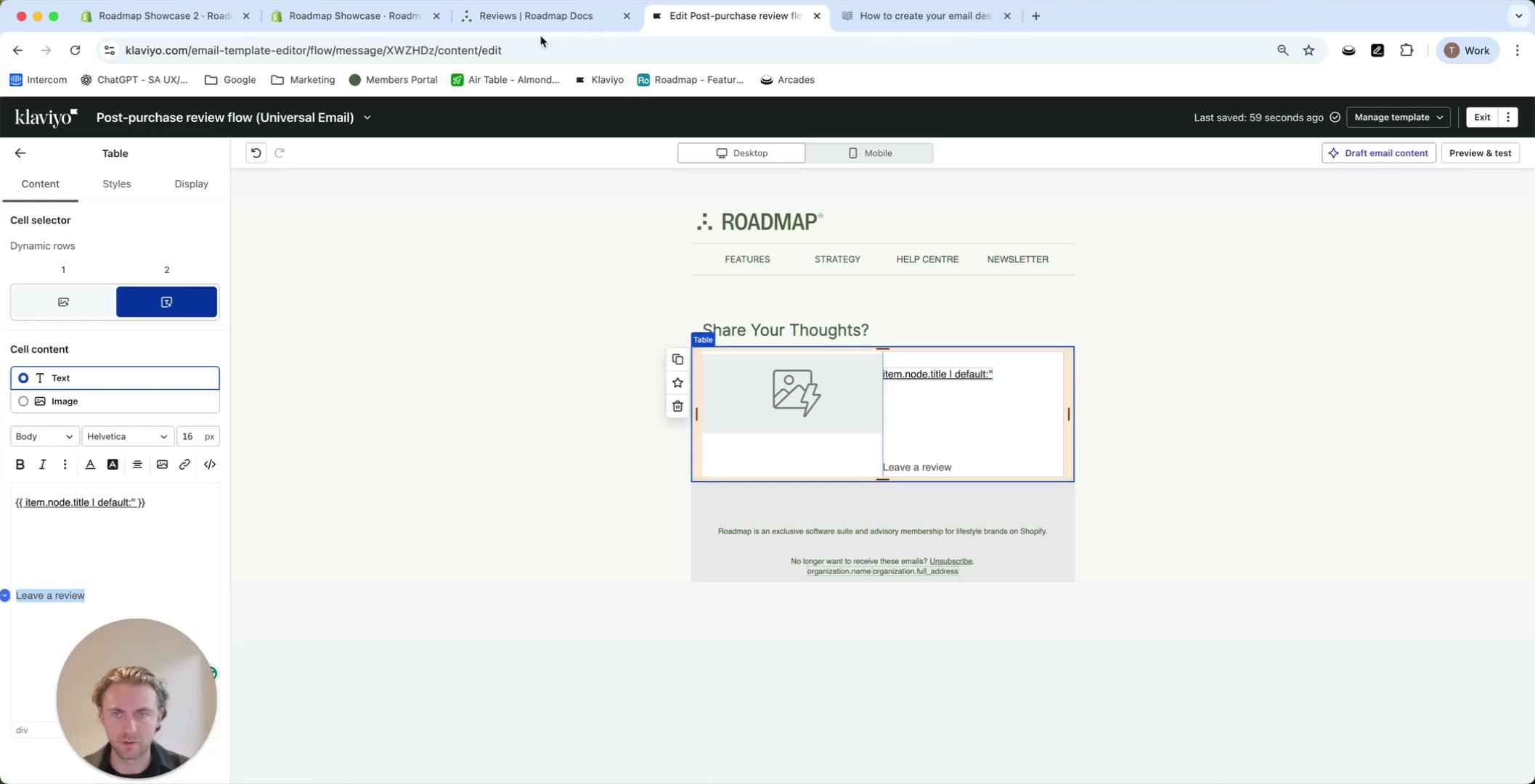Edit the font size input field
1535x784 pixels.
(x=187, y=436)
